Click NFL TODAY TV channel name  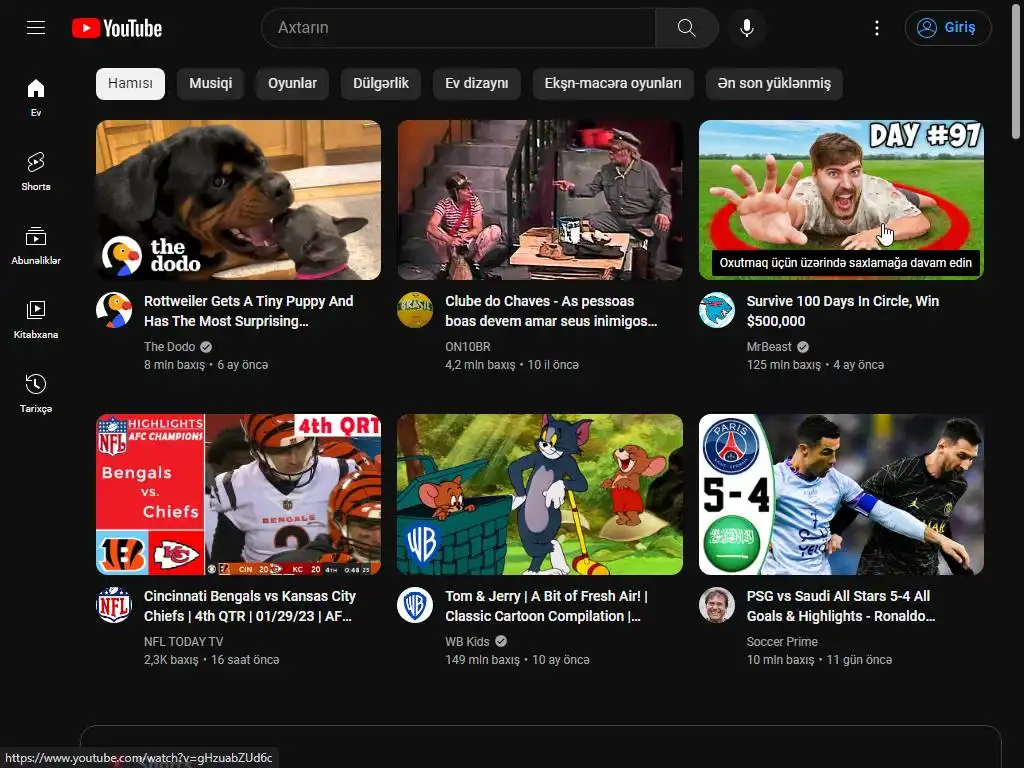point(184,642)
